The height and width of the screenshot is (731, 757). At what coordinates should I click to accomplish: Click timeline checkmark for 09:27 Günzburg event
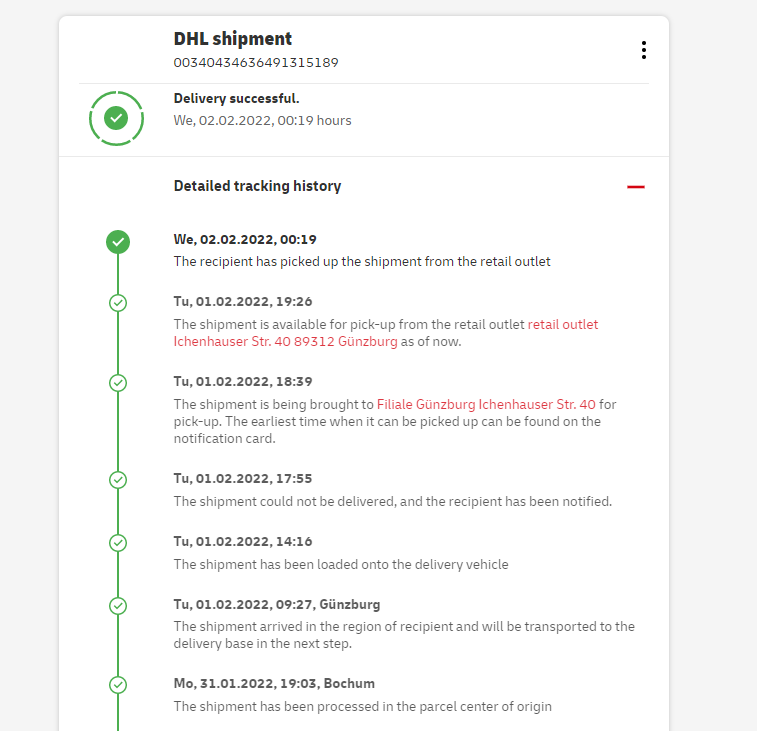click(118, 605)
